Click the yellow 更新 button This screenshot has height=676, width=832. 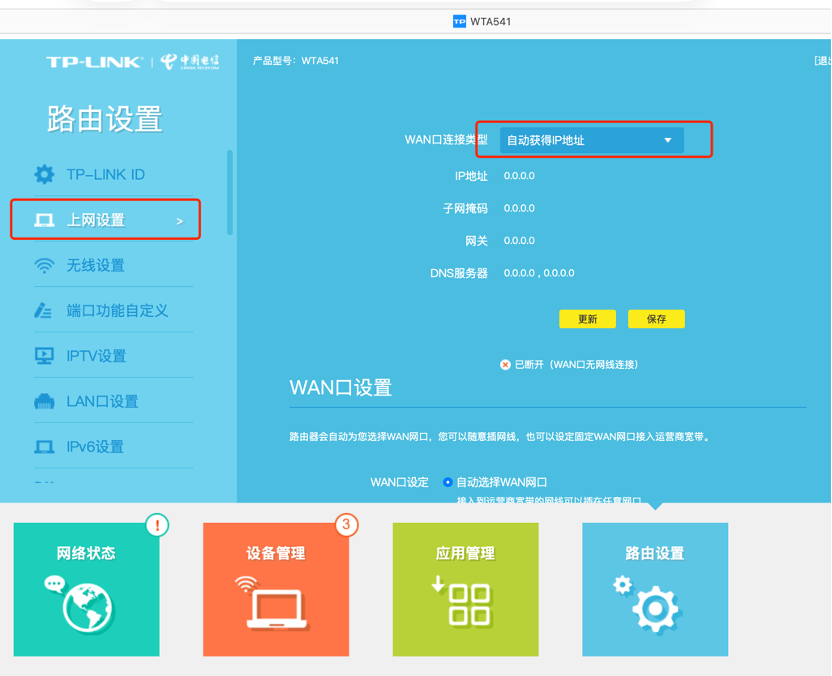pyautogui.click(x=587, y=319)
